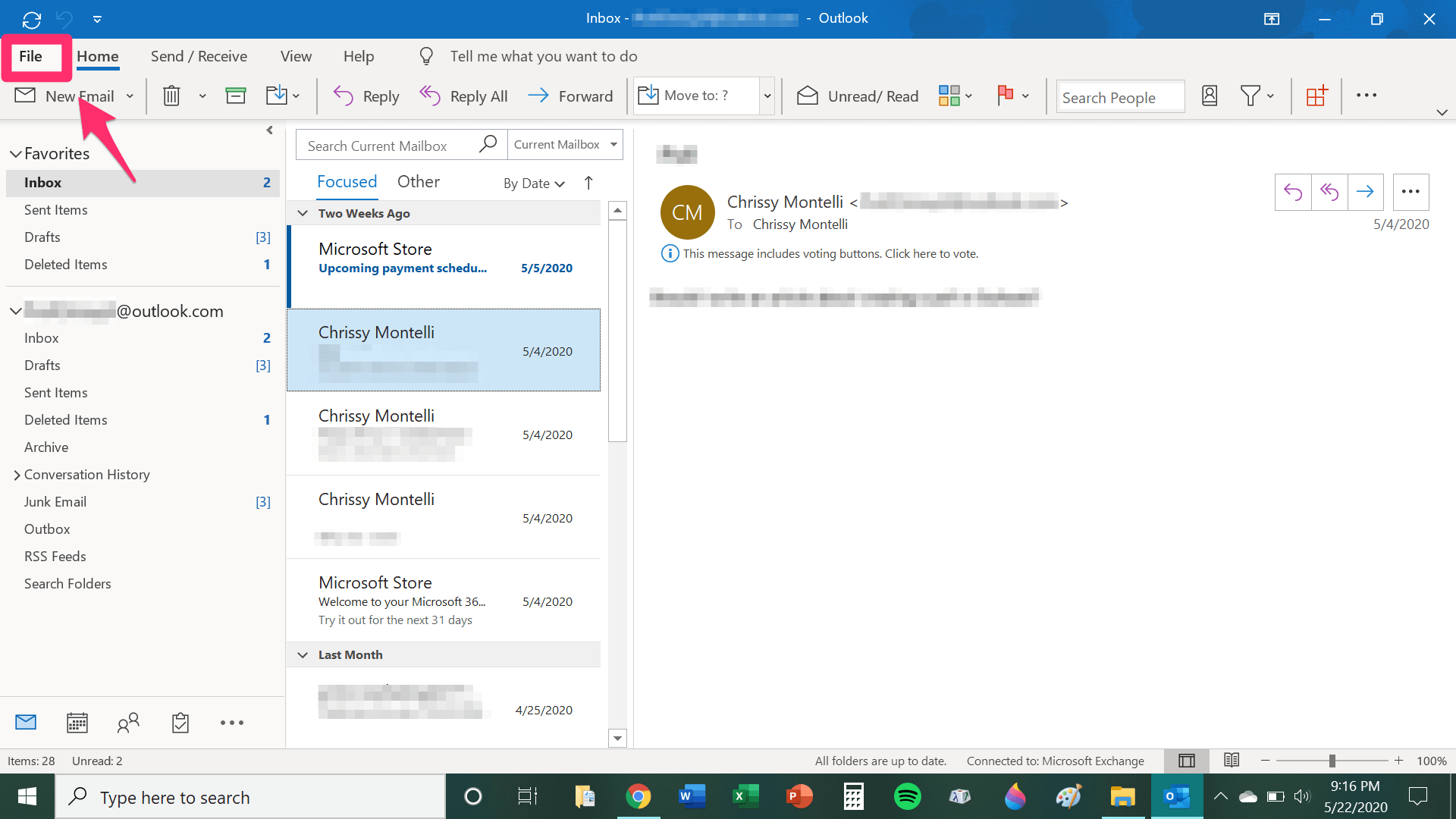Open the File menu
The width and height of the screenshot is (1456, 819).
(x=31, y=55)
